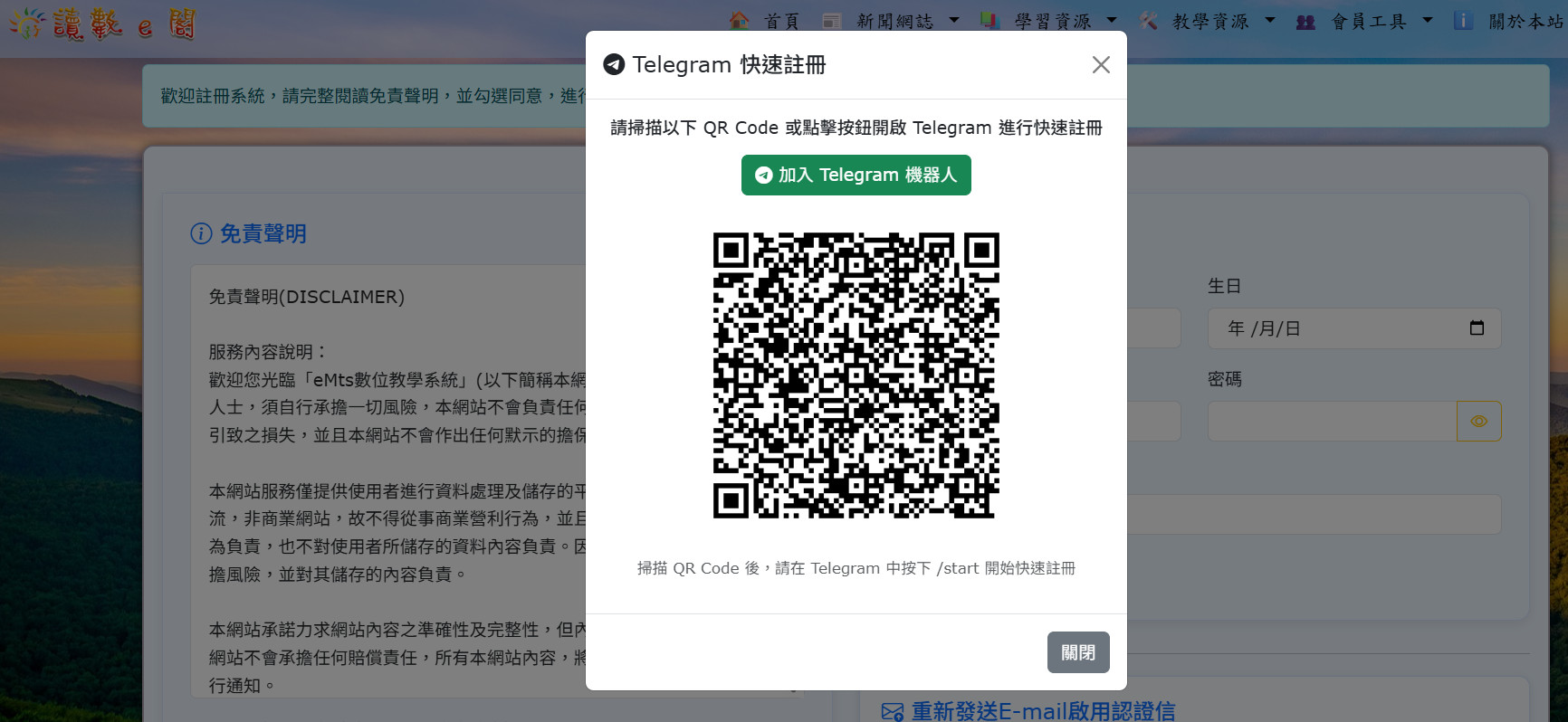Click the 學習資源 books icon

(990, 21)
